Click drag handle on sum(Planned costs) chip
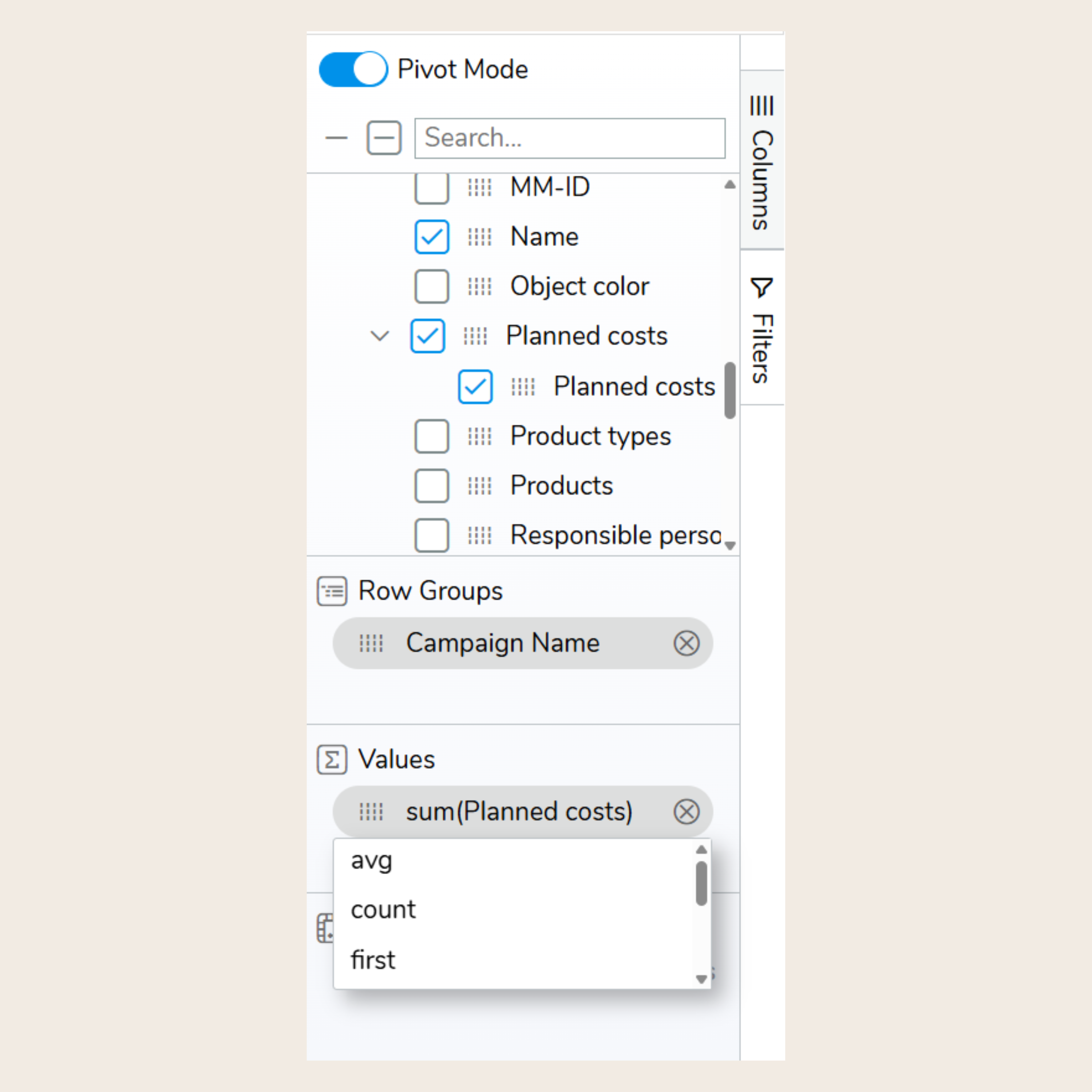 pos(371,812)
